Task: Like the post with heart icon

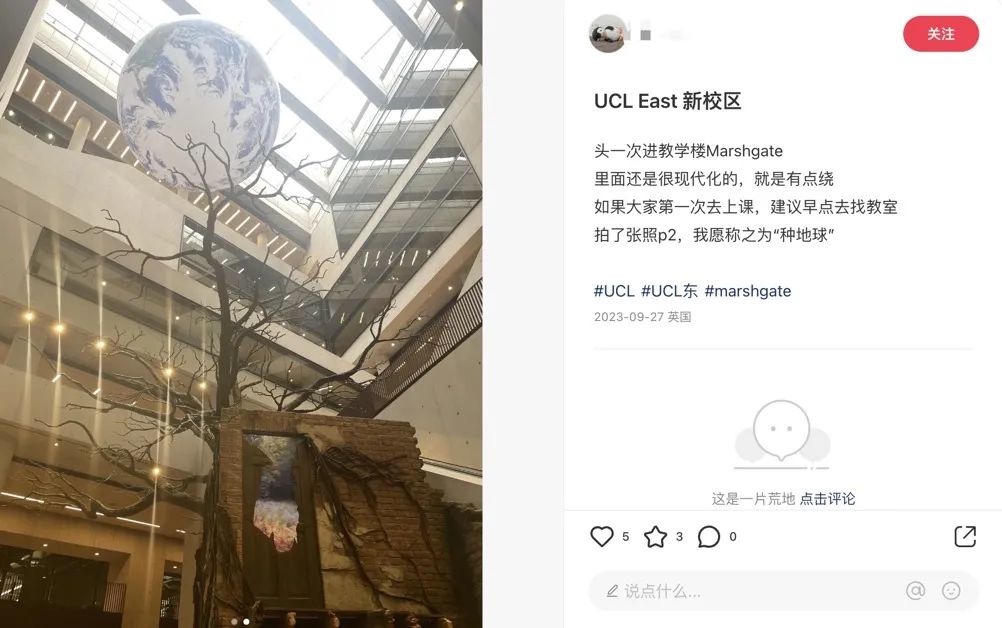Action: pos(601,537)
